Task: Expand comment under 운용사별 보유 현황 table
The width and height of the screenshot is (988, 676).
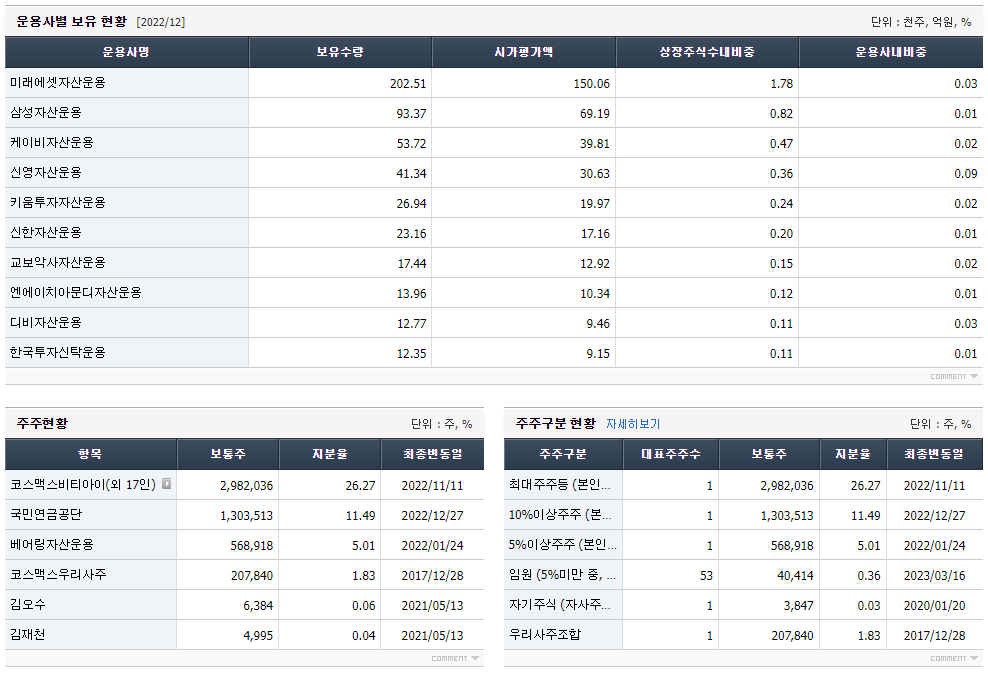Action: 954,376
